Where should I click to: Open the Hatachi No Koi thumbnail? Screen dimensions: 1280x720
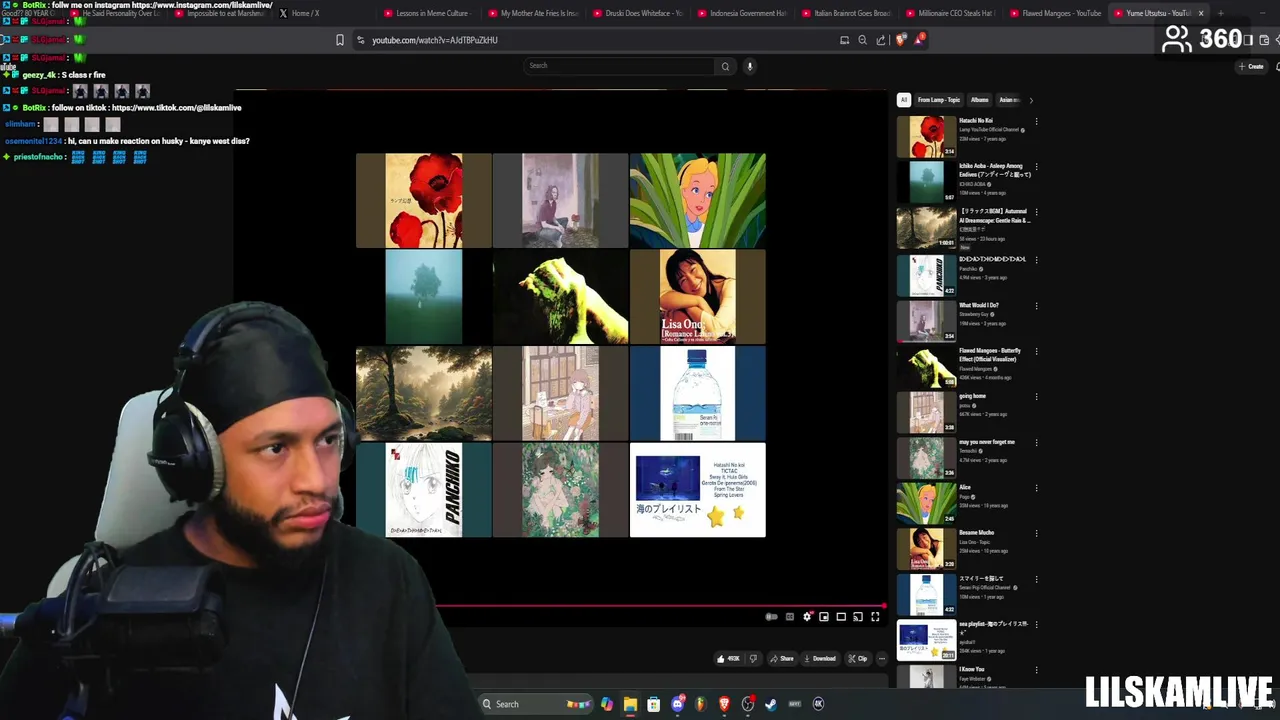[x=926, y=137]
